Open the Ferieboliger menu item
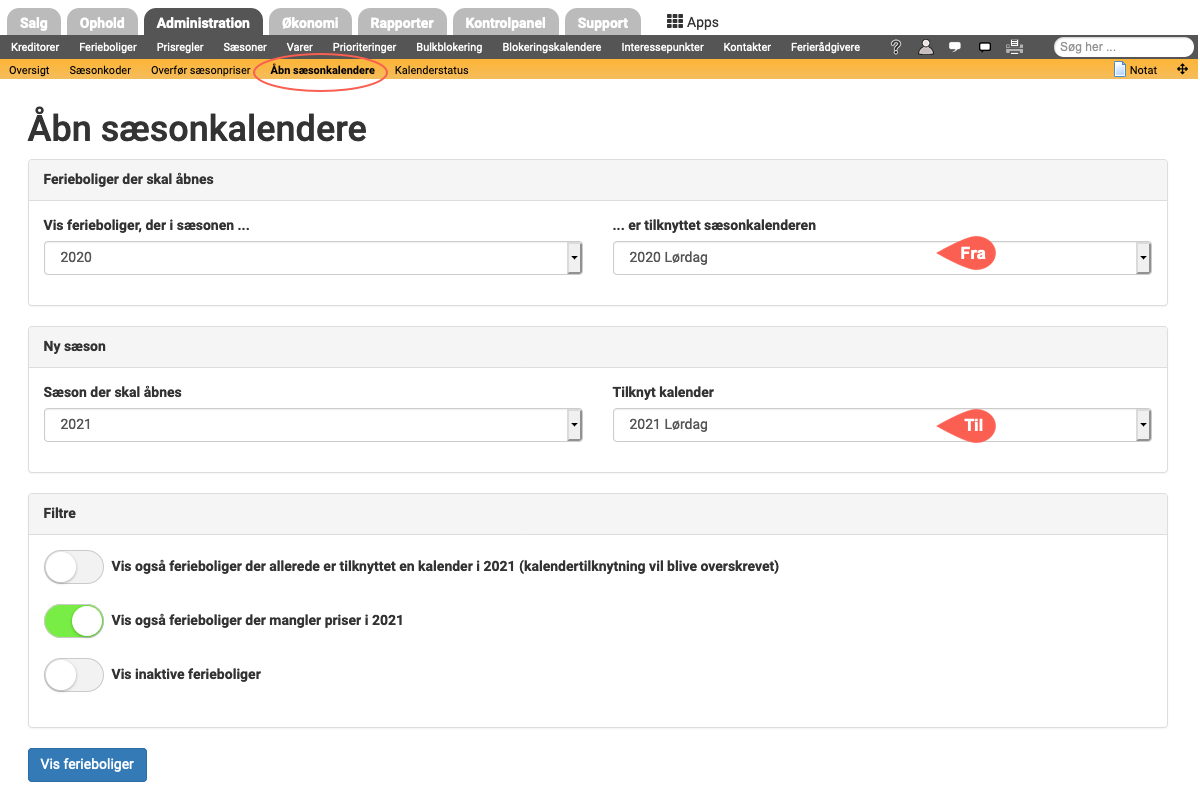1200x790 pixels. pos(108,47)
